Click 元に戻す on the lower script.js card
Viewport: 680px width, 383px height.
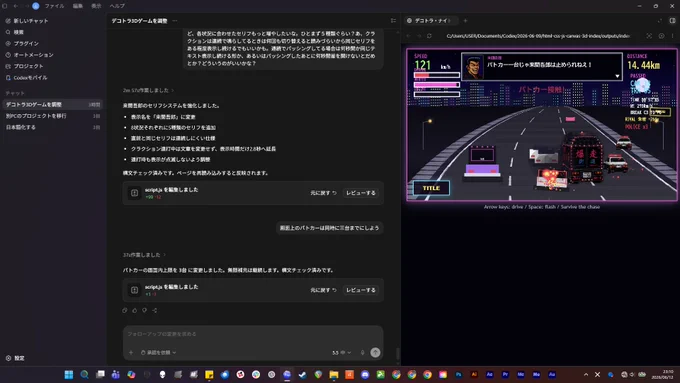pos(324,290)
